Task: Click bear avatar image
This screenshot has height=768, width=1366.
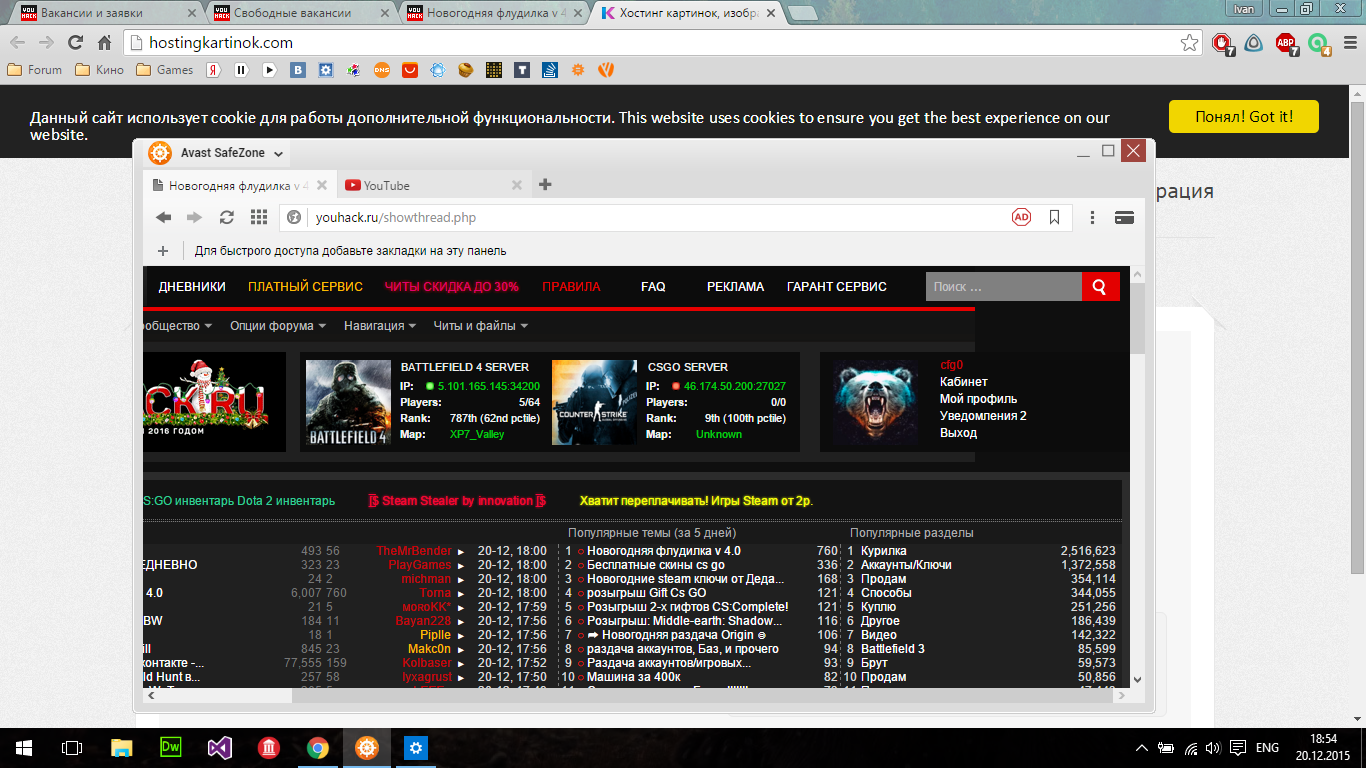Action: 875,402
